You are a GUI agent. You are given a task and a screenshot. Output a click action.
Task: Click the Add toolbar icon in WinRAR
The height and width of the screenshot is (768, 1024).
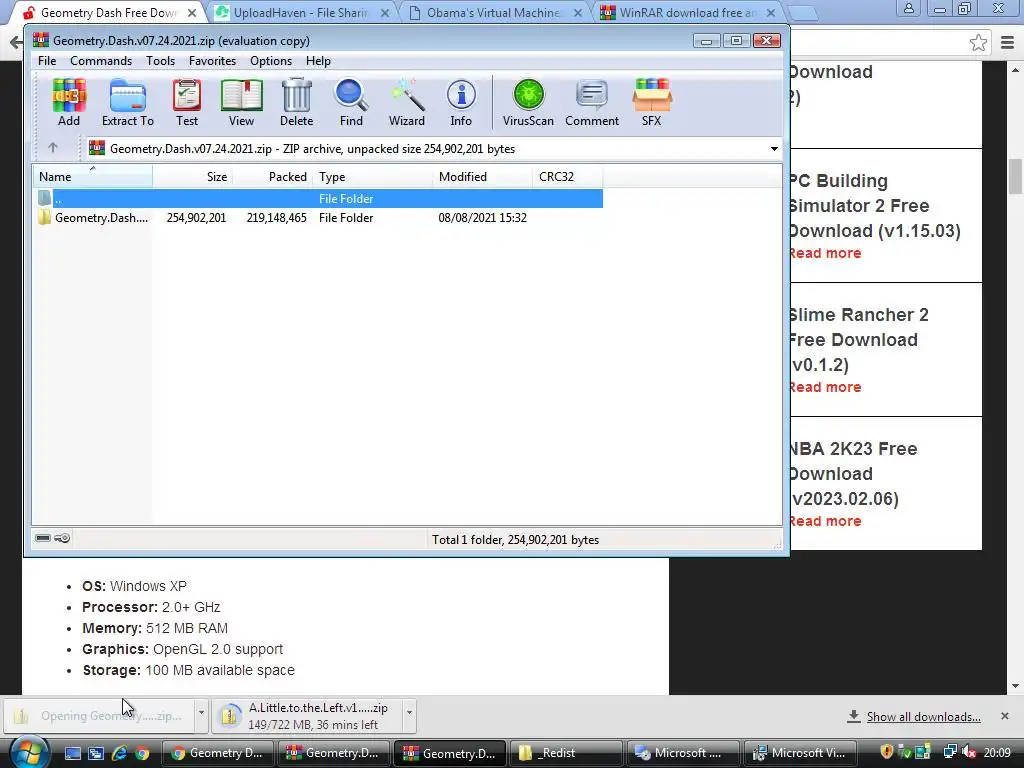[69, 102]
